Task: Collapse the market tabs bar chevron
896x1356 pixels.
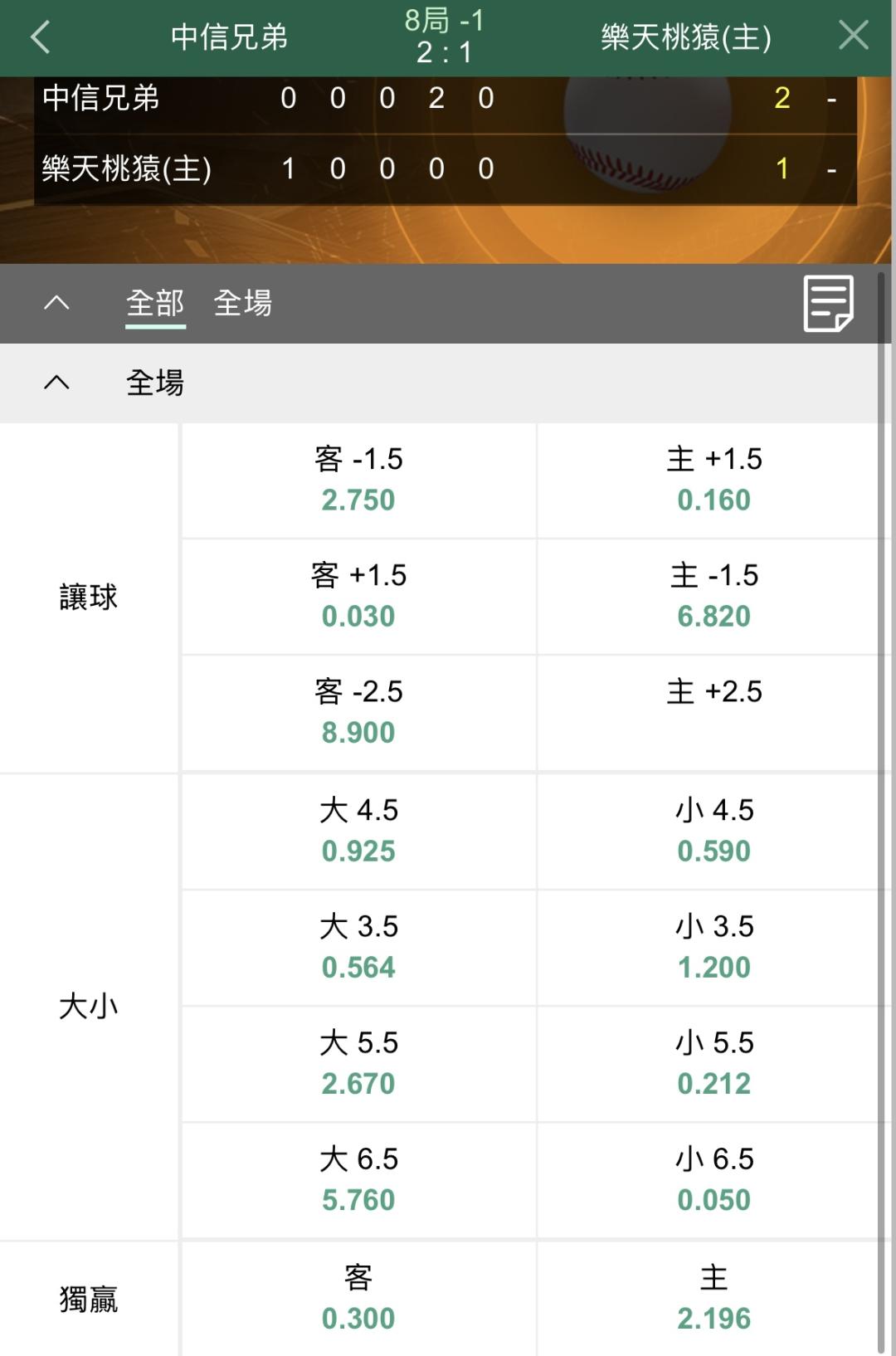Action: point(56,303)
